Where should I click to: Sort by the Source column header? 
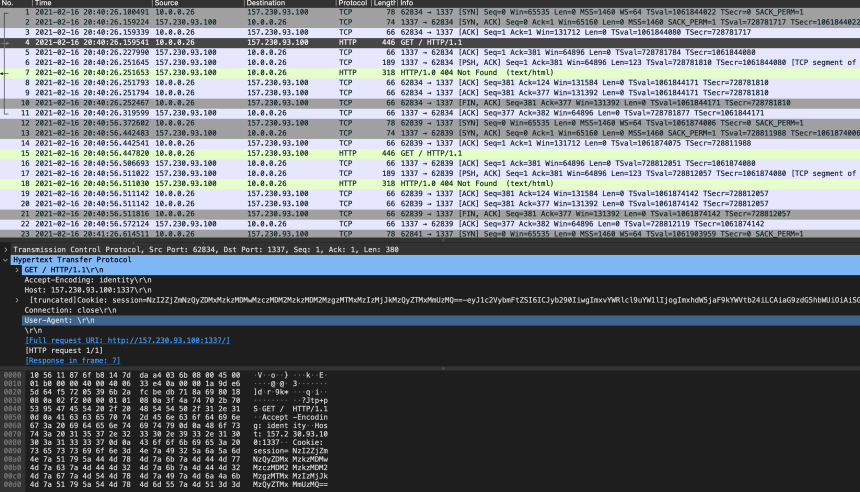[x=198, y=3]
